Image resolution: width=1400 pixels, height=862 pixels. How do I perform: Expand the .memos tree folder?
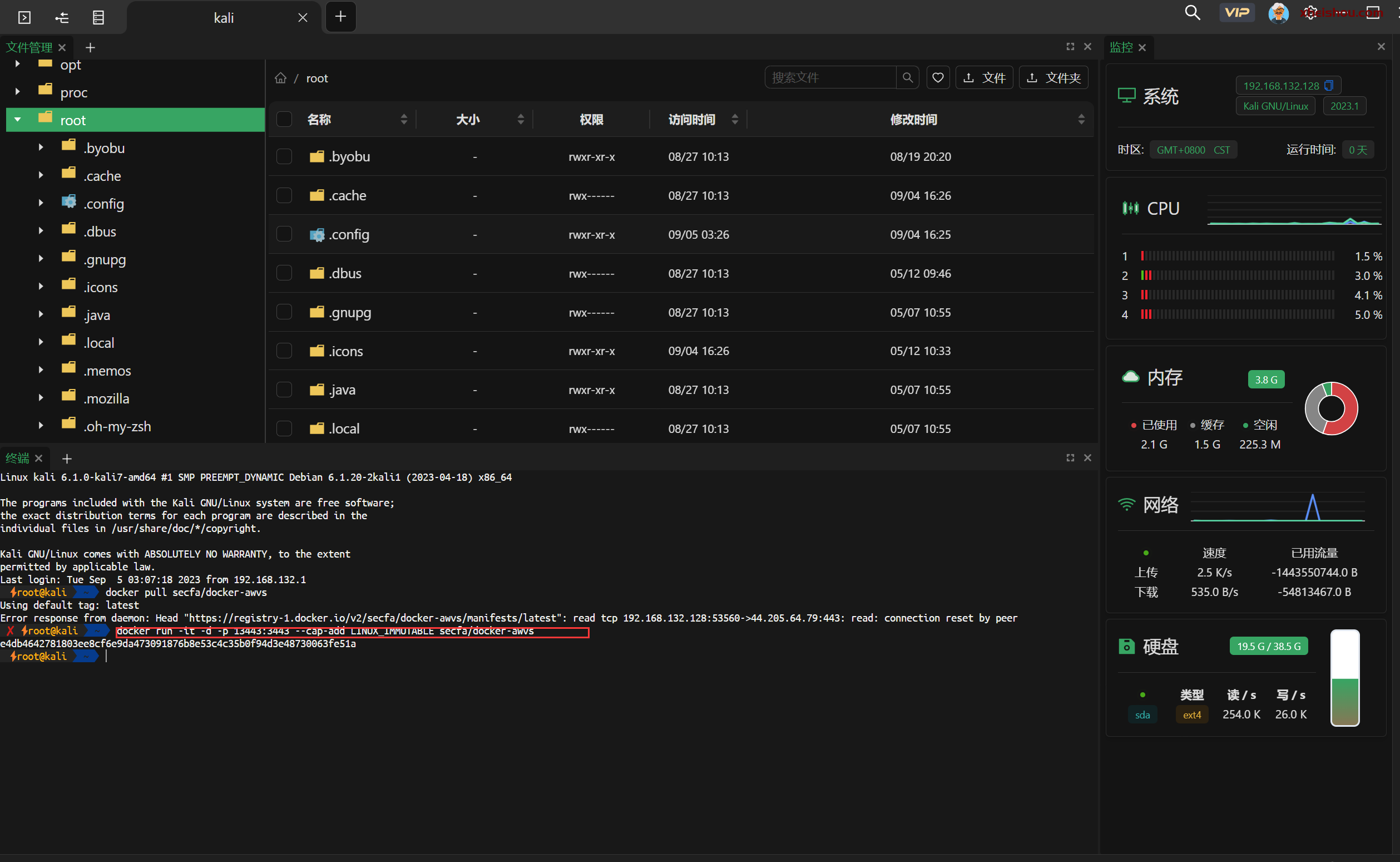click(41, 370)
